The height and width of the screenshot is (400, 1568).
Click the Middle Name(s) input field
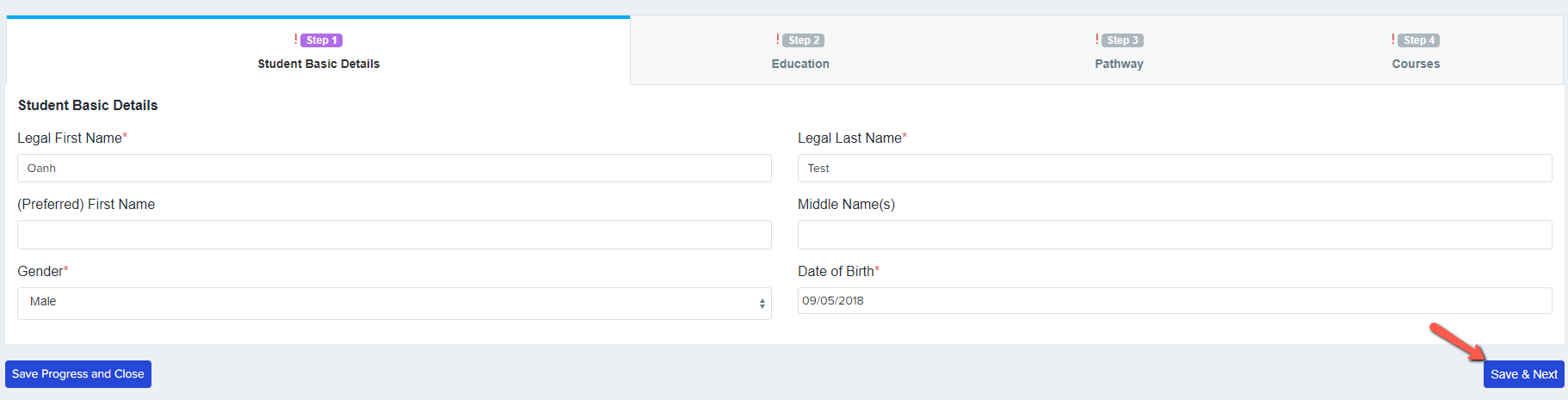1175,235
